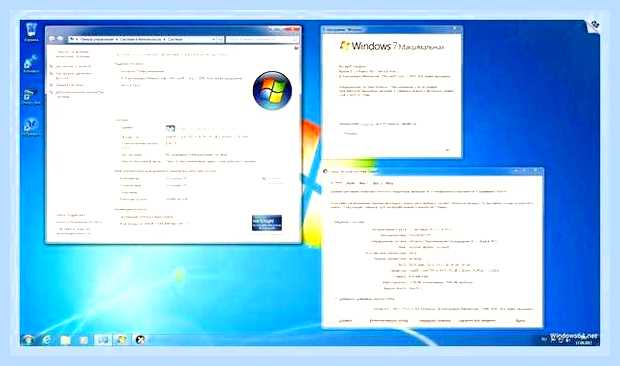Click the help icon in System window

pos(296,47)
